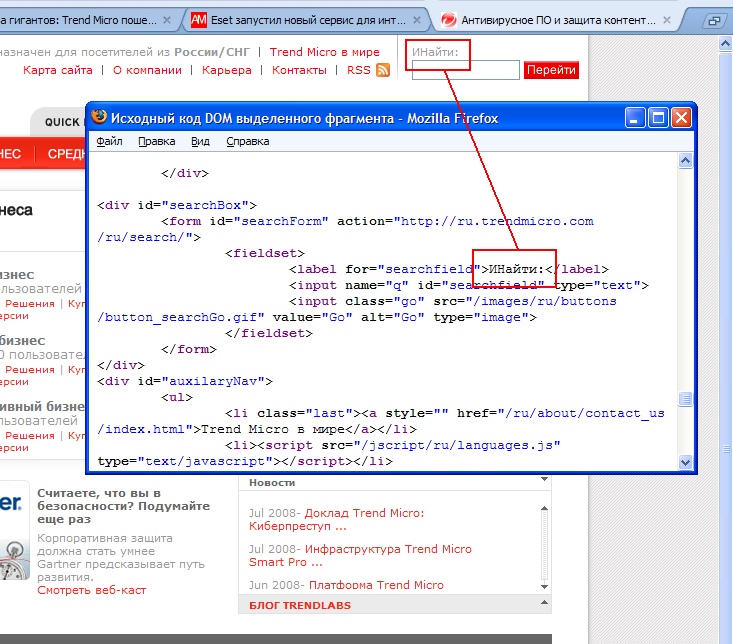Open the БЛОГ TRENDLABS heading

click(300, 605)
